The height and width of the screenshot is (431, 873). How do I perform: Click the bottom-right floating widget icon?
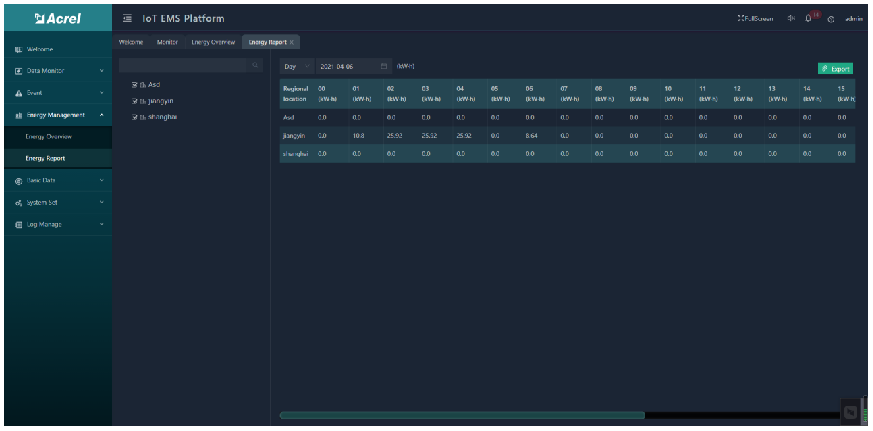850,412
